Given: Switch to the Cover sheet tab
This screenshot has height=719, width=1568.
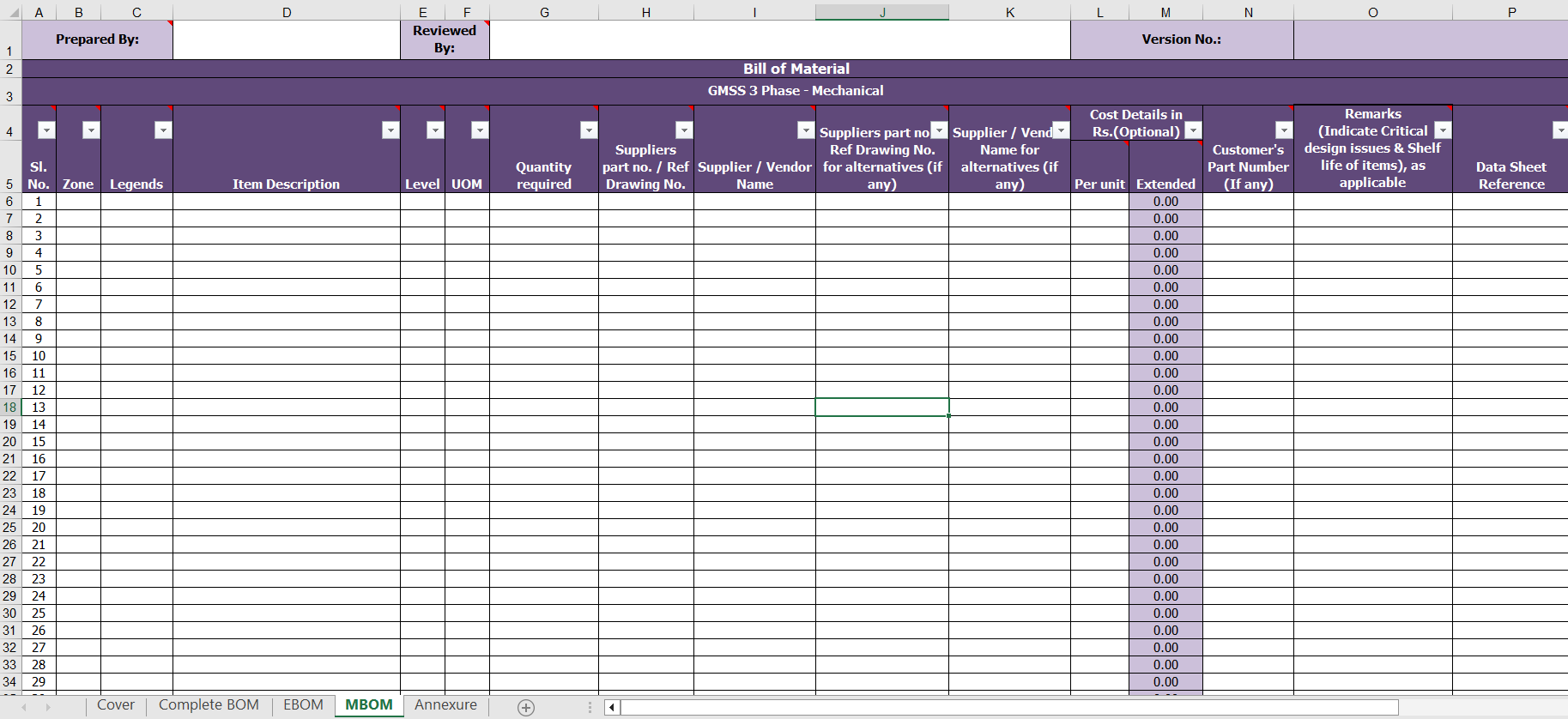Looking at the screenshot, I should pyautogui.click(x=116, y=704).
